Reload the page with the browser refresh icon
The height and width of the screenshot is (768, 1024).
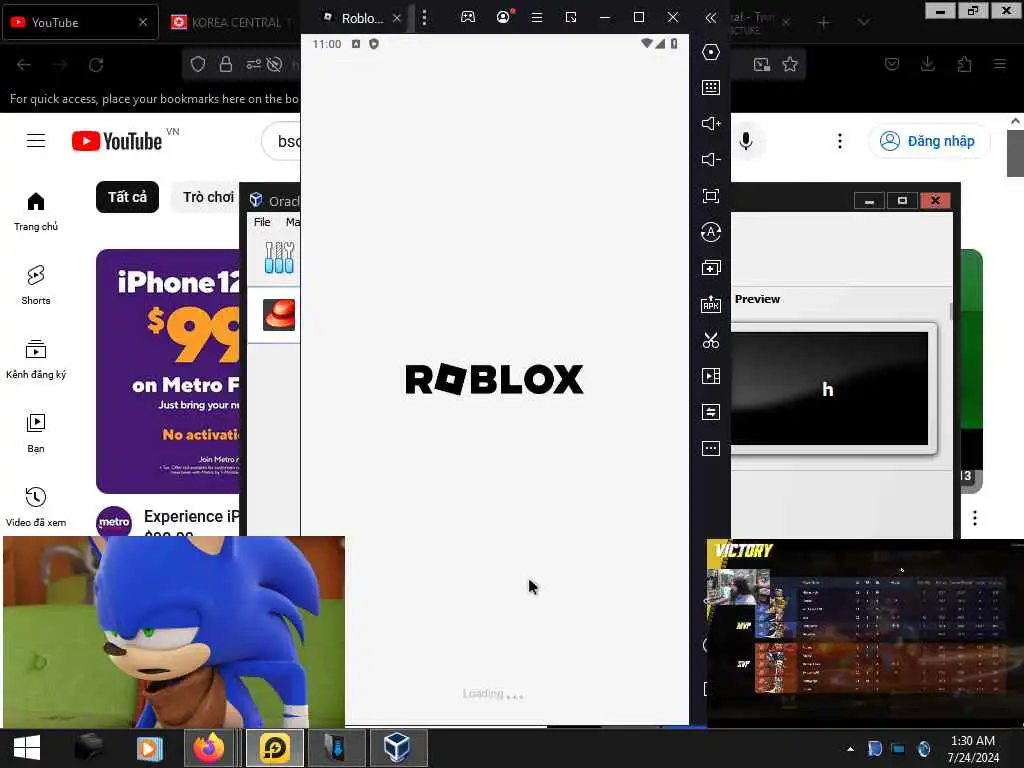click(96, 65)
